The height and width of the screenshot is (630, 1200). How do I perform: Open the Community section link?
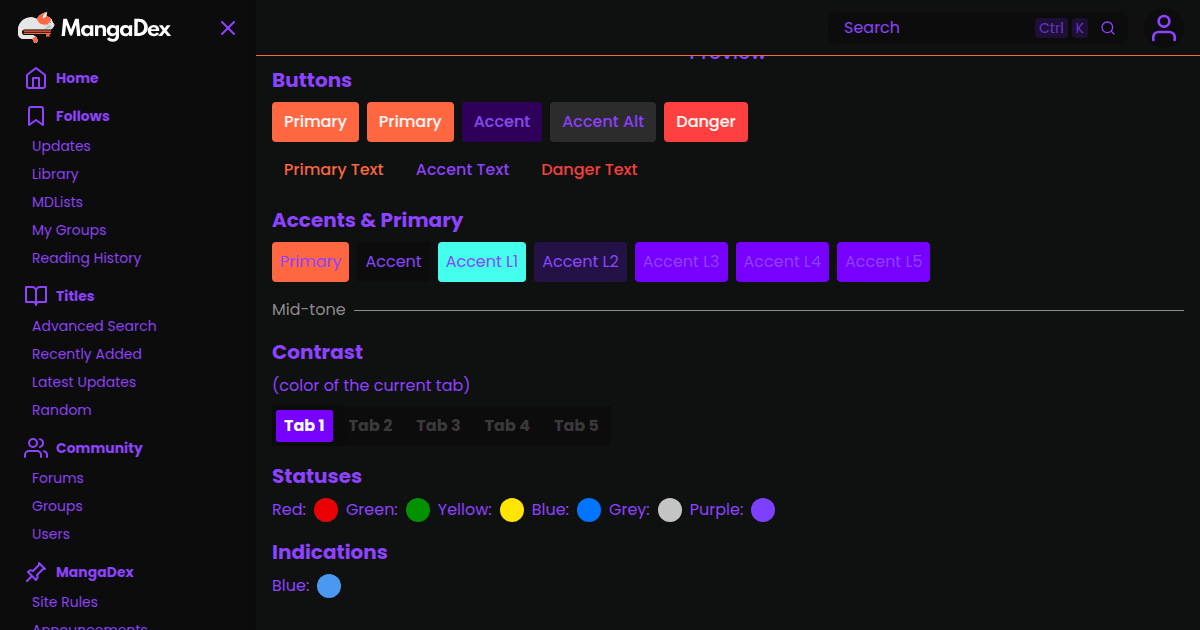click(x=99, y=448)
